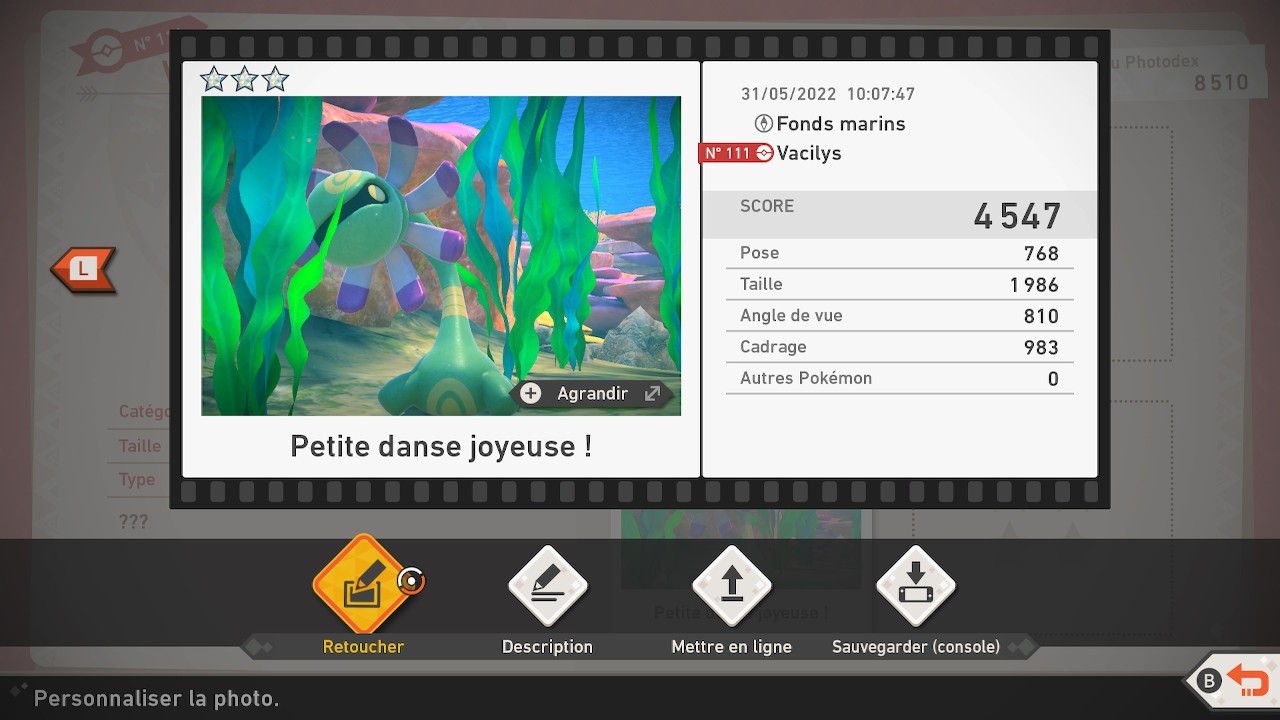Click the total SCORE 4547 banner

[898, 214]
